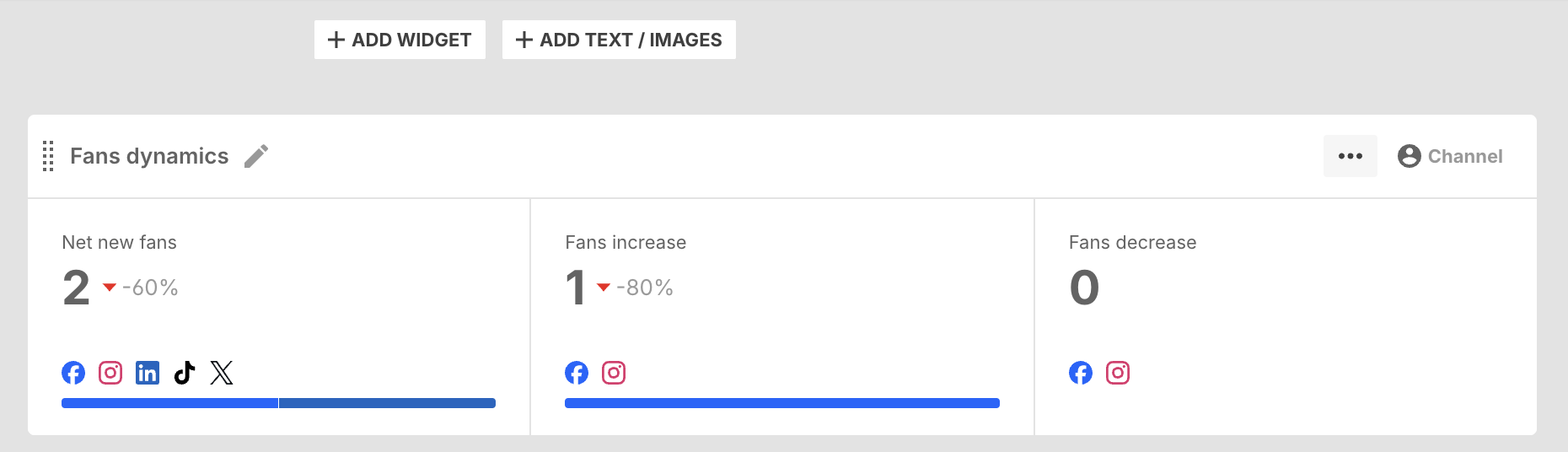This screenshot has height=452, width=1568.
Task: Open the Channel selector
Action: click(x=1450, y=156)
